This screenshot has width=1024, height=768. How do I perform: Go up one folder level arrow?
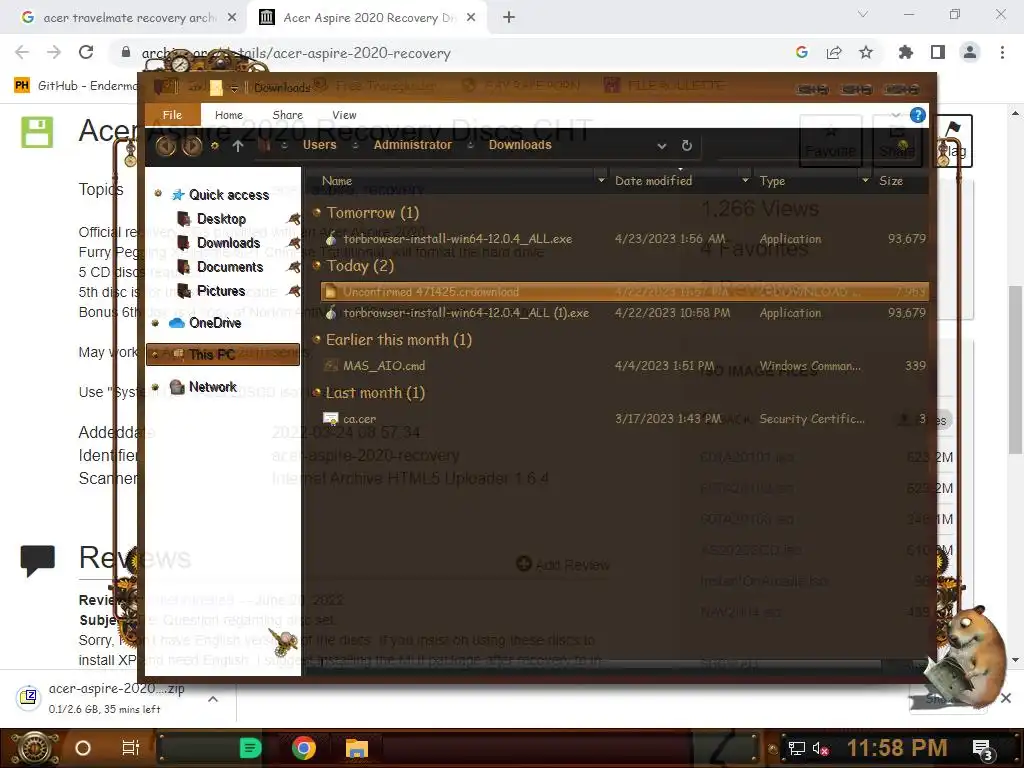(238, 146)
